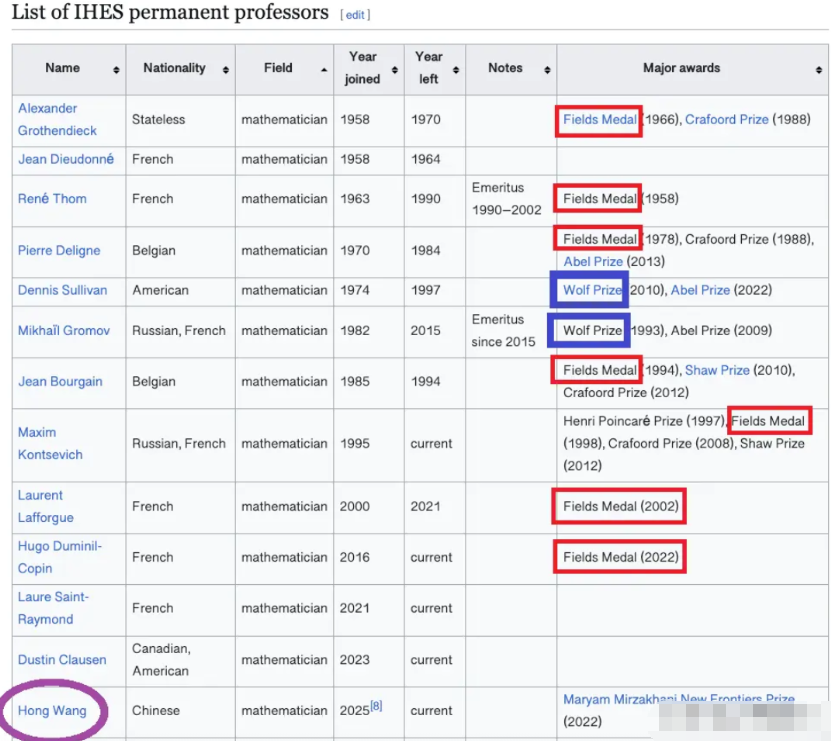Click the Year left column header
831x741 pixels.
pyautogui.click(x=435, y=69)
